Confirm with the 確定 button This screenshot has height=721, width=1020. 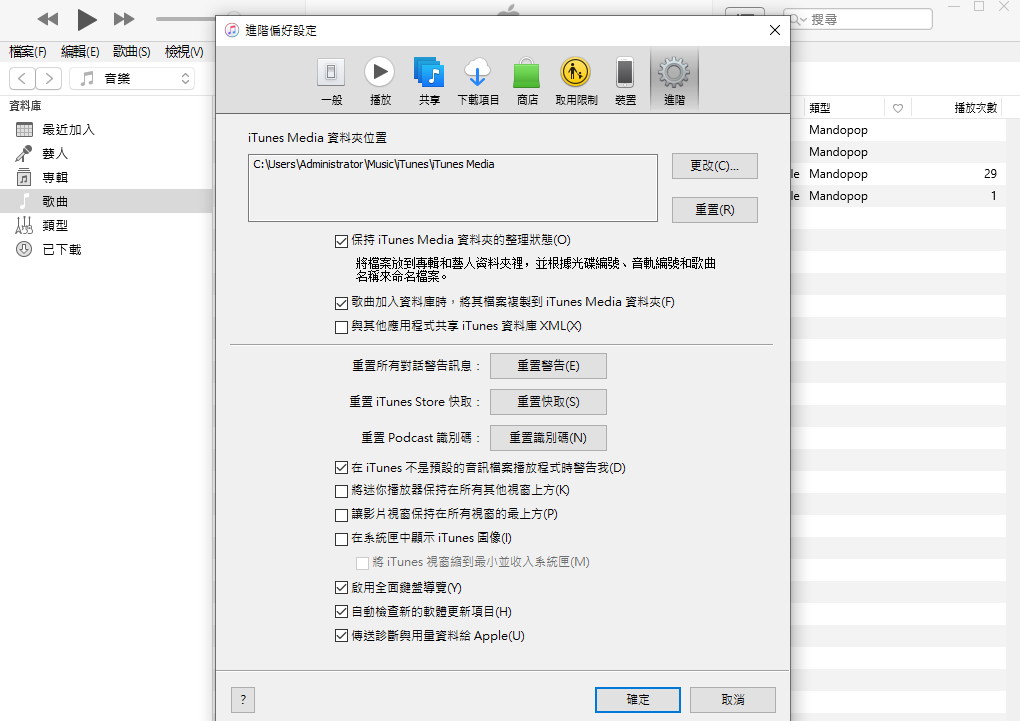pos(637,700)
